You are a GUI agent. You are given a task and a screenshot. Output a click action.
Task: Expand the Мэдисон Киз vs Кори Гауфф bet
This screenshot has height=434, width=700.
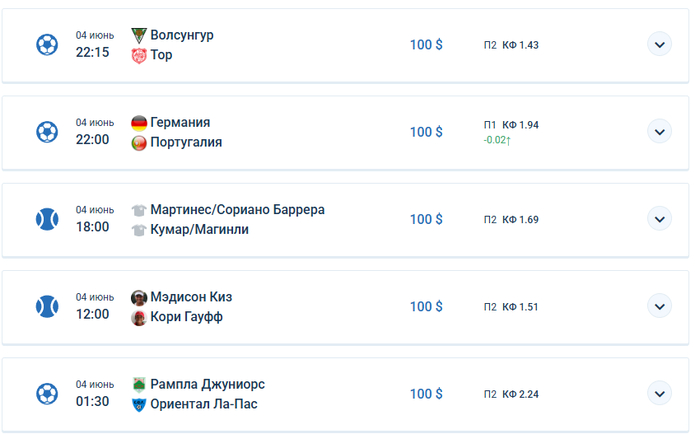pos(658,305)
